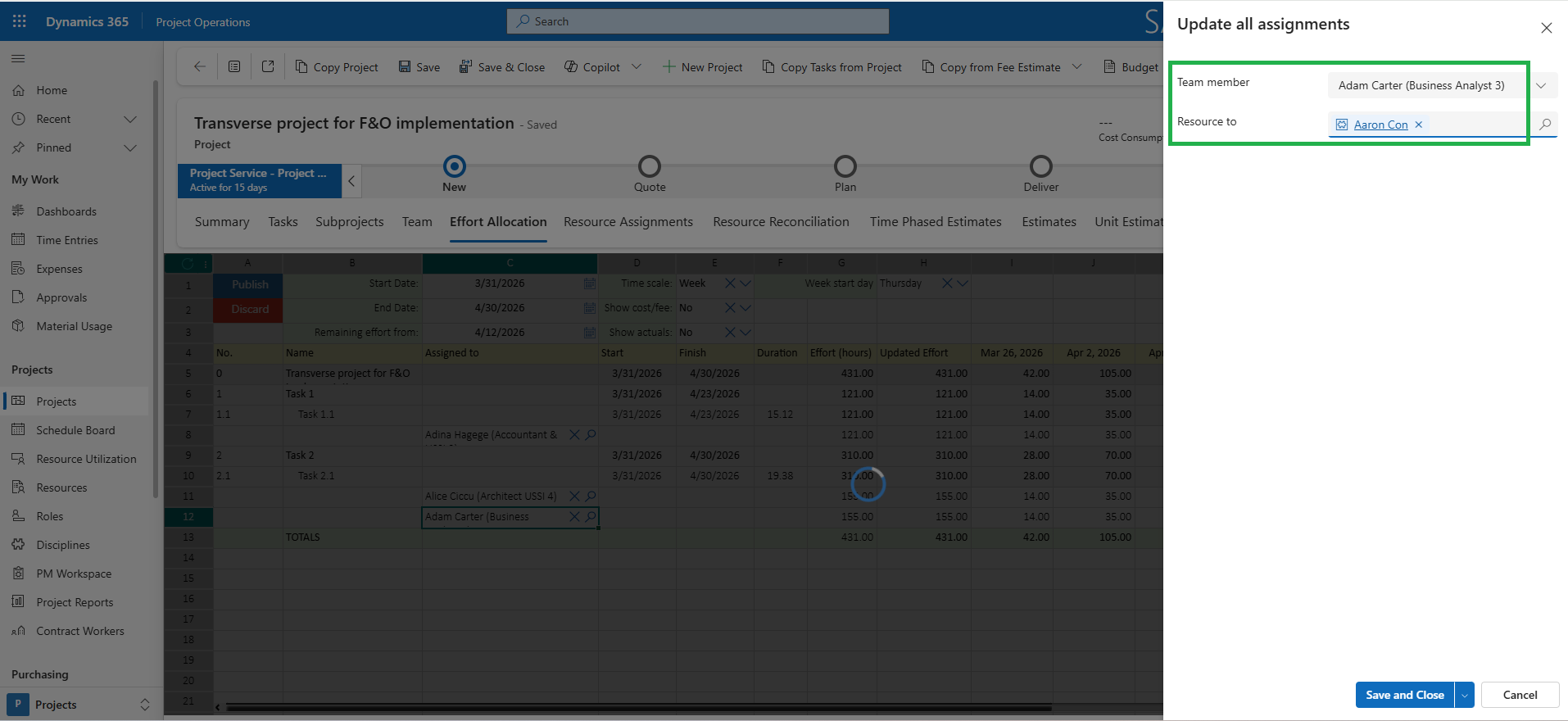Open Schedule Board from the sidebar
Viewport: 1568px width, 721px height.
[x=75, y=430]
